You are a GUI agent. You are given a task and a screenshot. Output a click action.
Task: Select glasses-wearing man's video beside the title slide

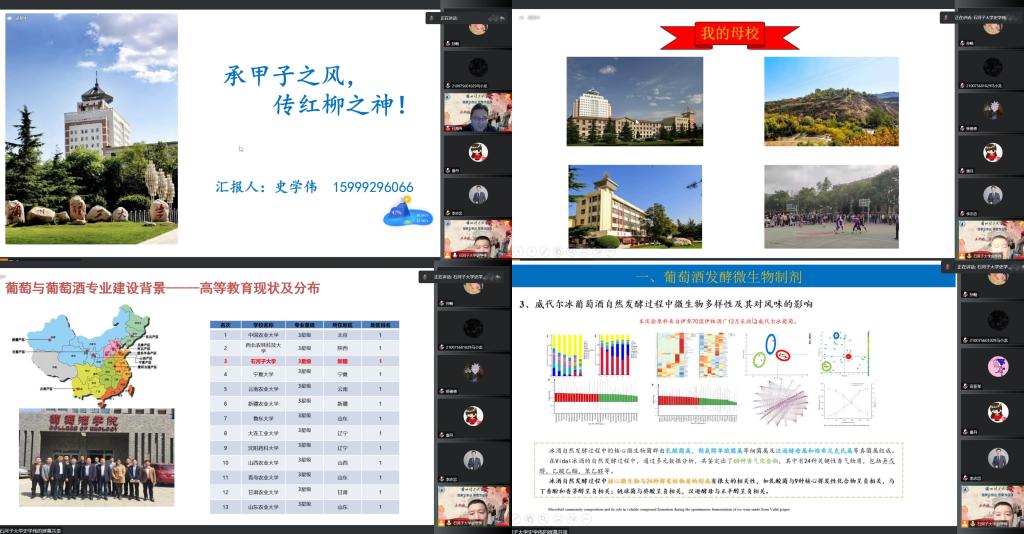[x=478, y=115]
